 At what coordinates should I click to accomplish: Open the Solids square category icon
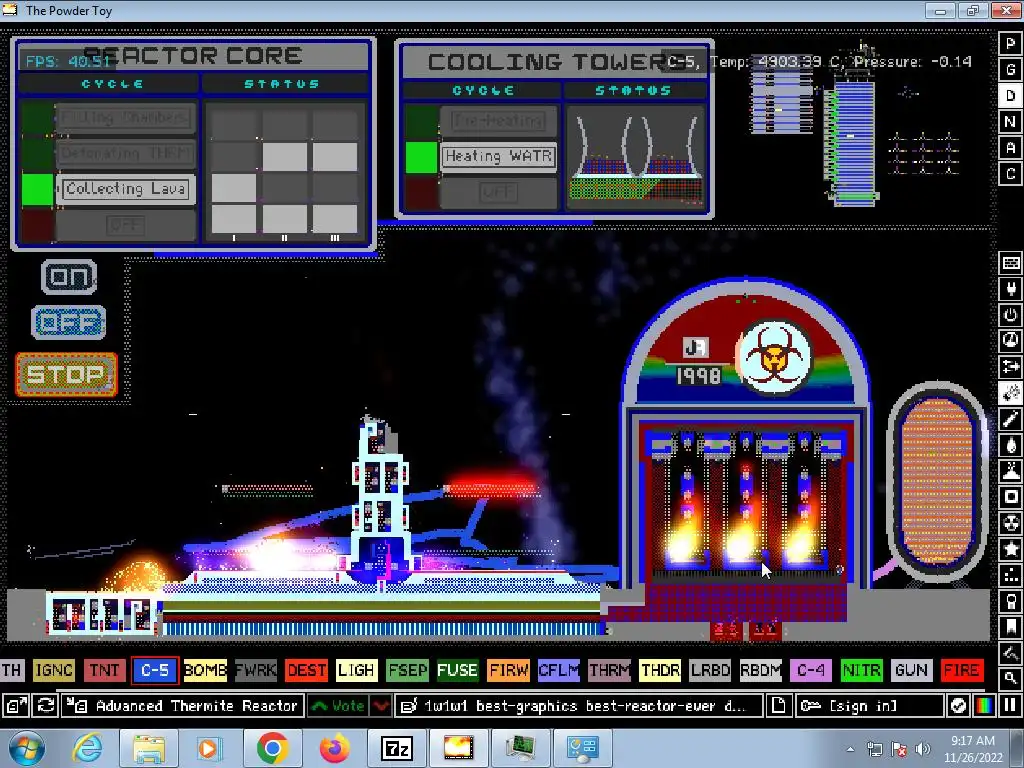(x=1010, y=497)
